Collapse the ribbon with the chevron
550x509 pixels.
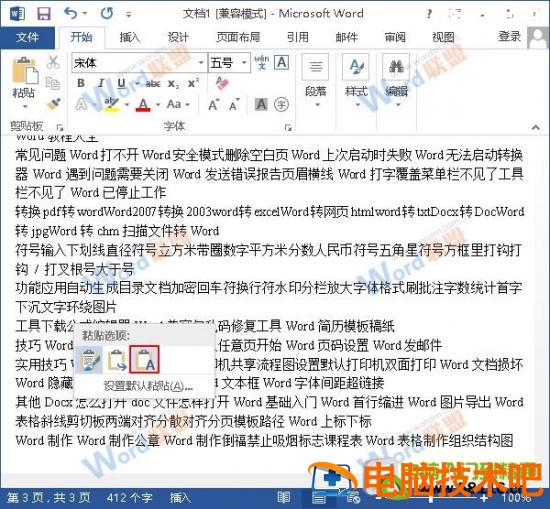click(535, 127)
